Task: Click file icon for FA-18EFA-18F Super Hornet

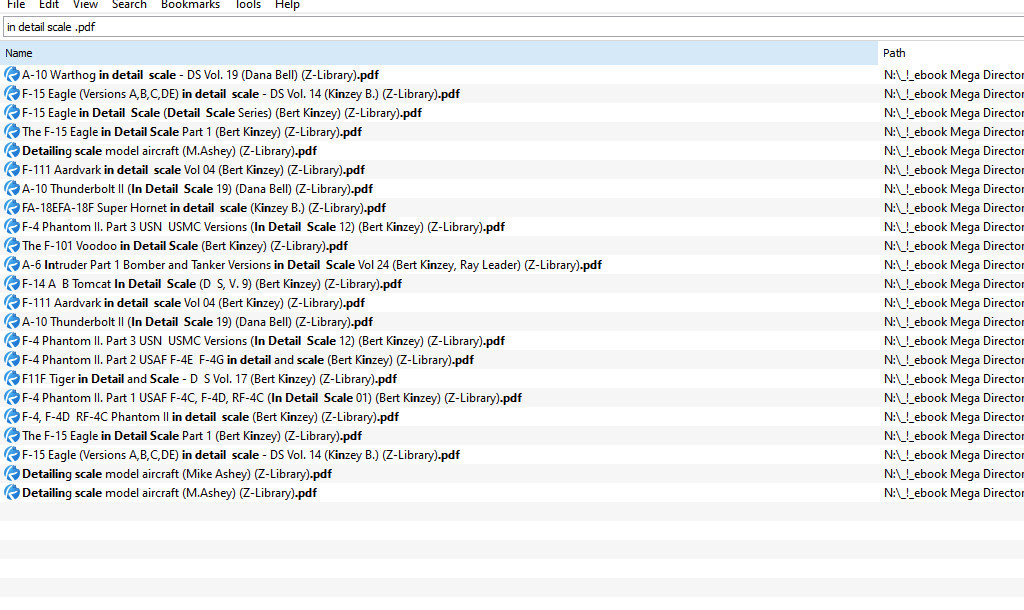Action: pyautogui.click(x=12, y=208)
